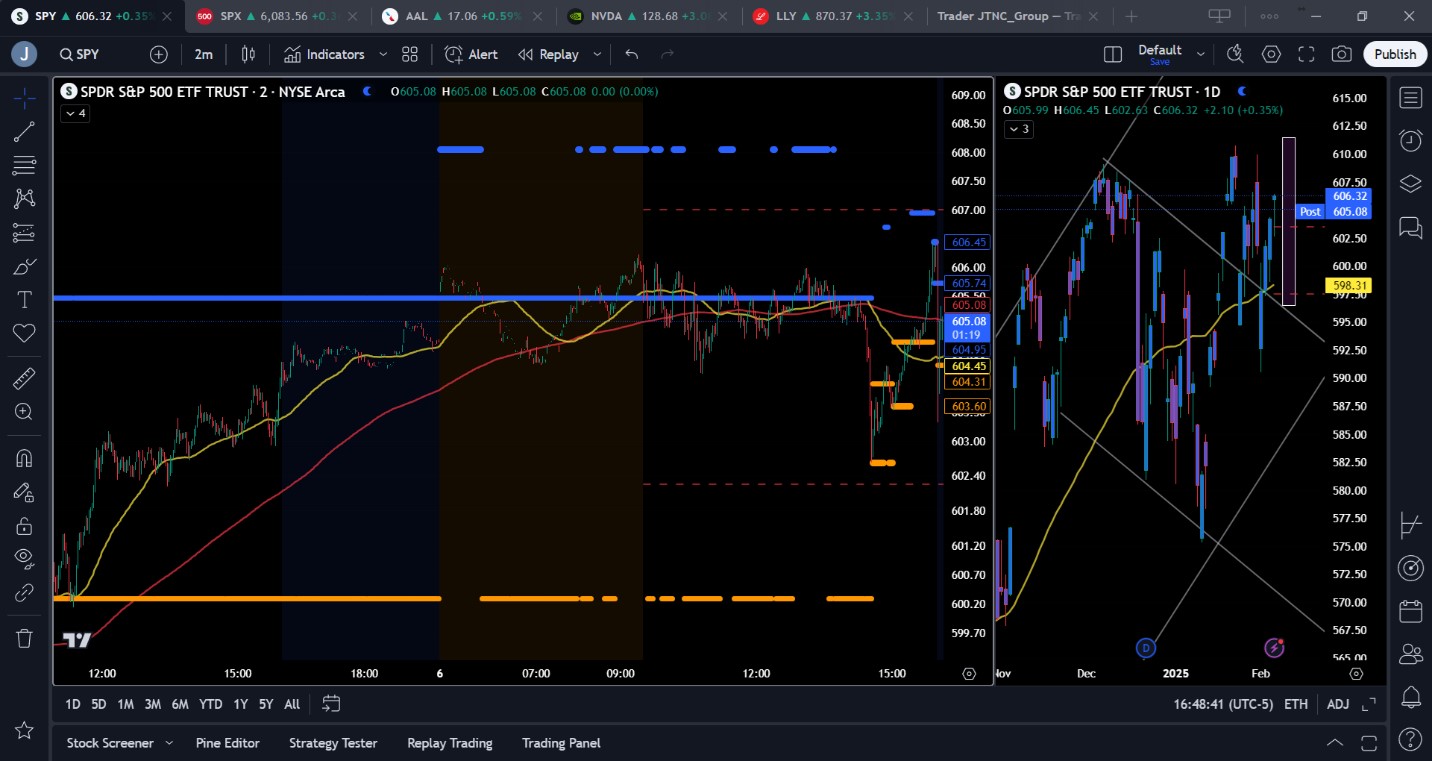Toggle the scale icon beside ADJ
The height and width of the screenshot is (761, 1432).
point(1369,704)
